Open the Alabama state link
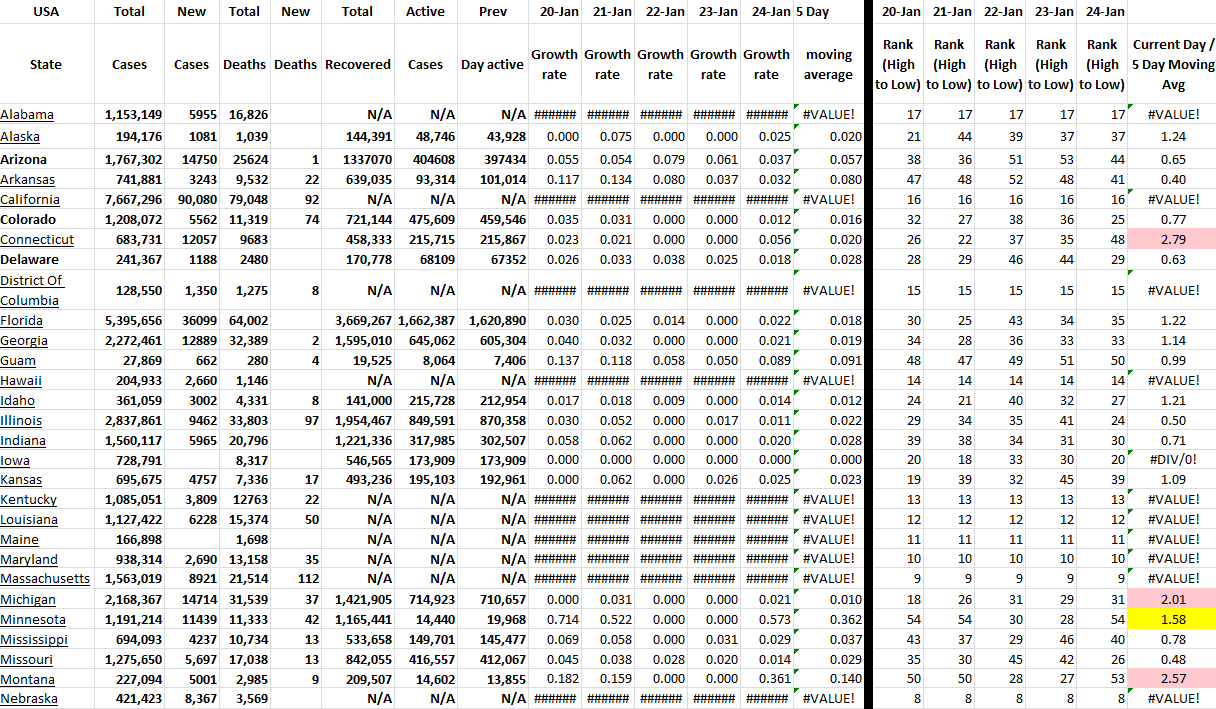 [27, 115]
